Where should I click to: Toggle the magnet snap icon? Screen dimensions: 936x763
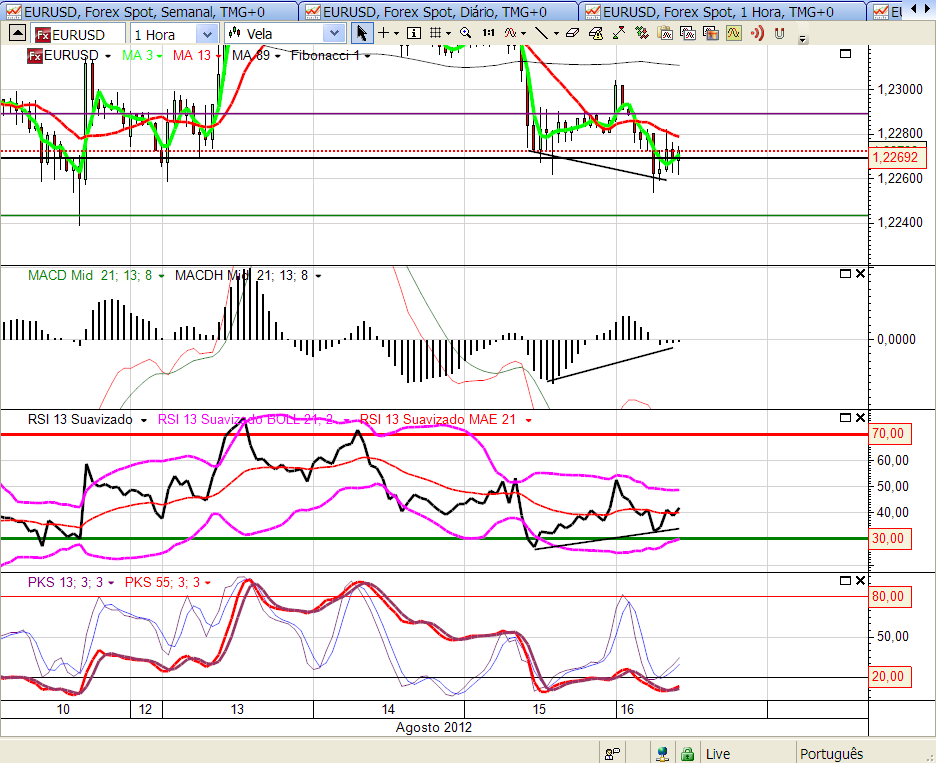(779, 34)
